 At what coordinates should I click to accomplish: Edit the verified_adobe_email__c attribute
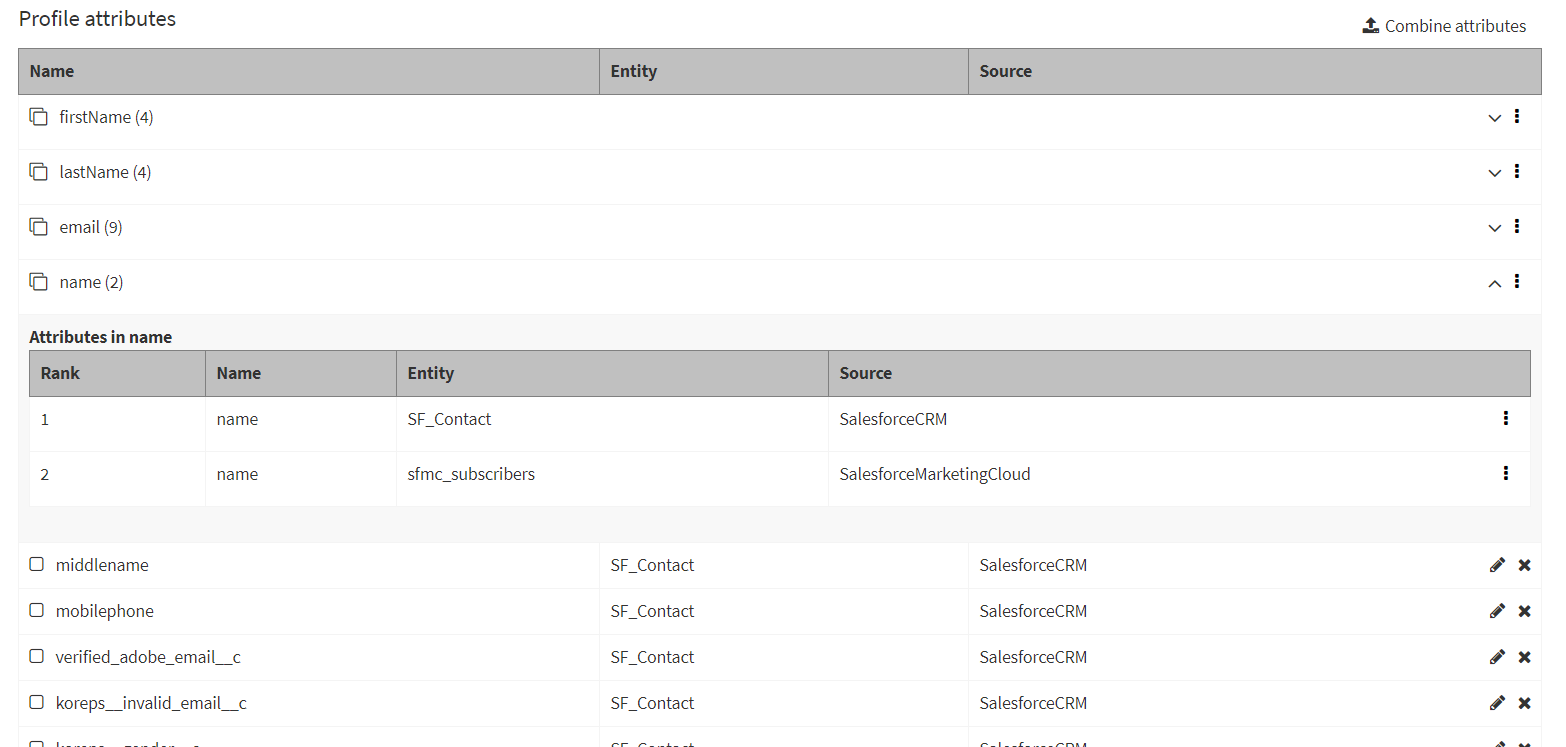[1497, 657]
